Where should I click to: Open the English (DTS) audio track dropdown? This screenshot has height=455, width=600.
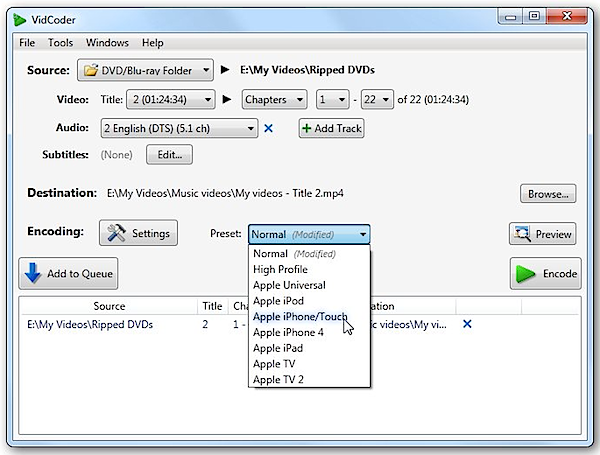[179, 128]
